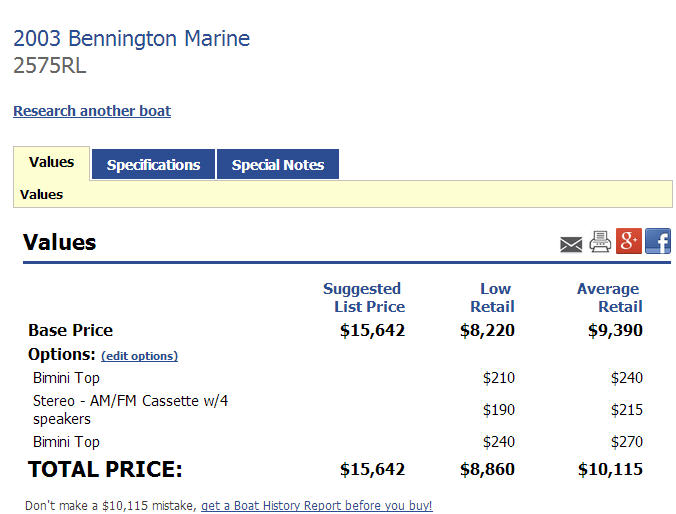The height and width of the screenshot is (514, 676).
Task: Click the Average Retail column header
Action: pos(609,297)
